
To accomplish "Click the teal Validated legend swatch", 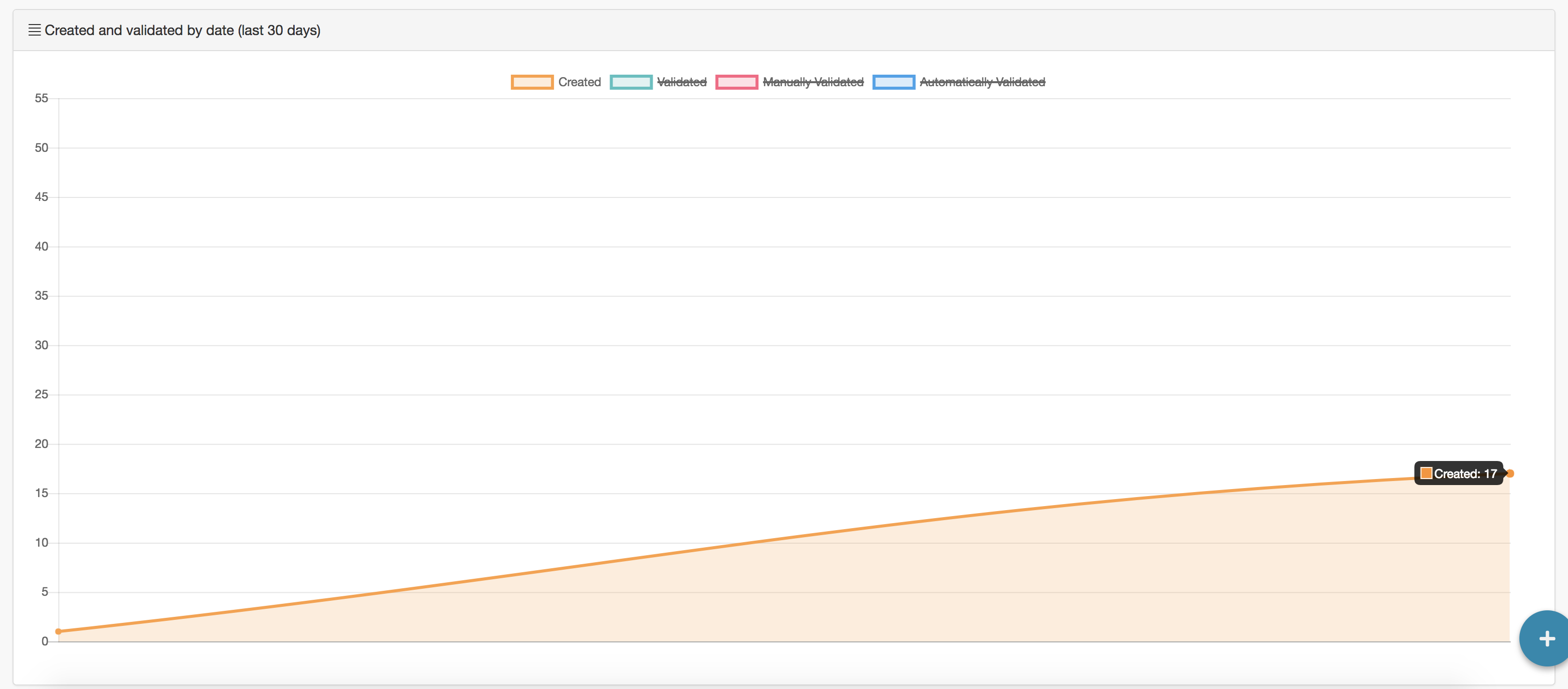I will (631, 82).
